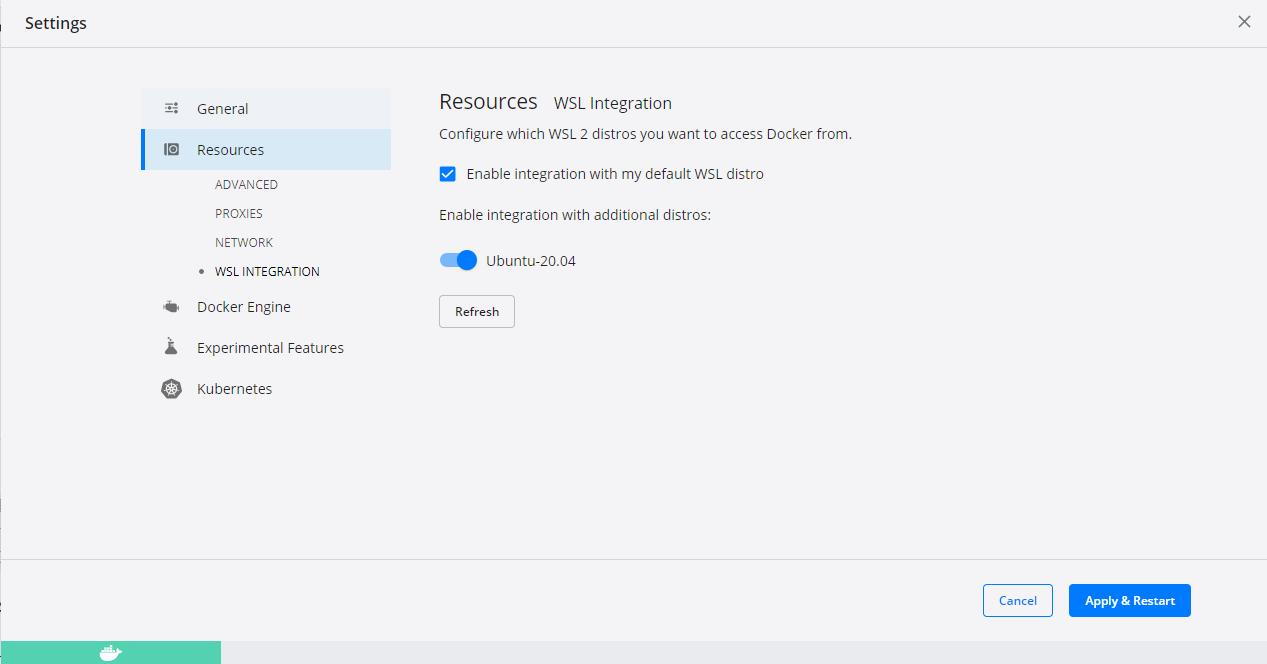Click the 'Settings' window title
Viewport: 1267px width, 664px height.
tap(56, 23)
